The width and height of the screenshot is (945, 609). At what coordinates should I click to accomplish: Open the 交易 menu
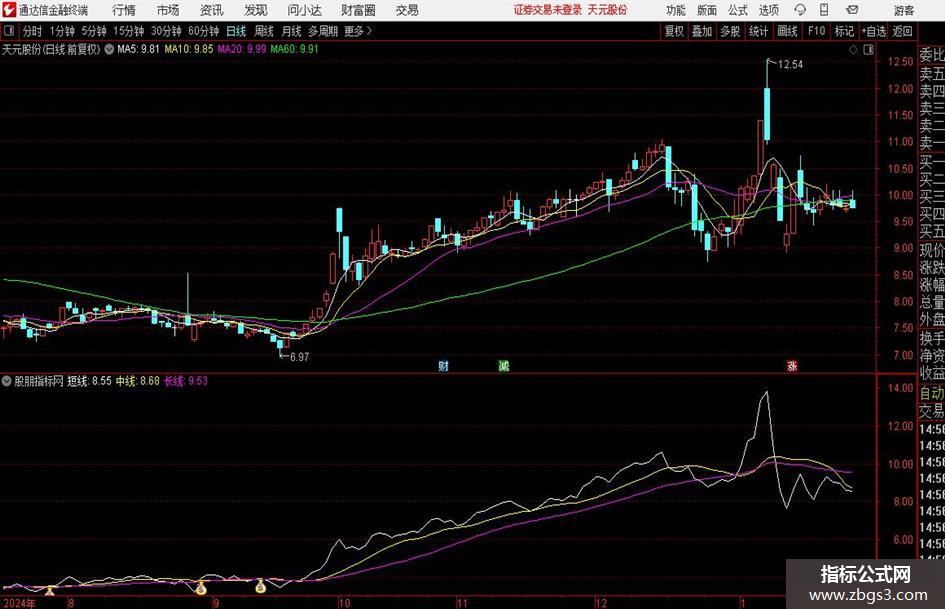(x=407, y=10)
